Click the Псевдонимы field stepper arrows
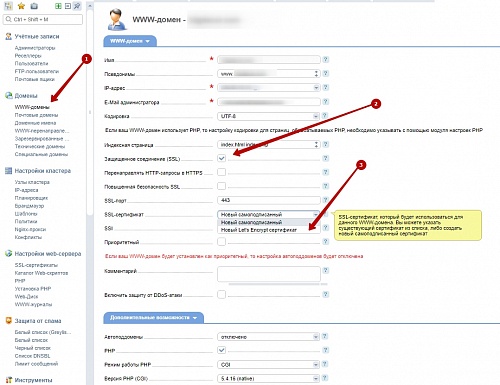 316,73
